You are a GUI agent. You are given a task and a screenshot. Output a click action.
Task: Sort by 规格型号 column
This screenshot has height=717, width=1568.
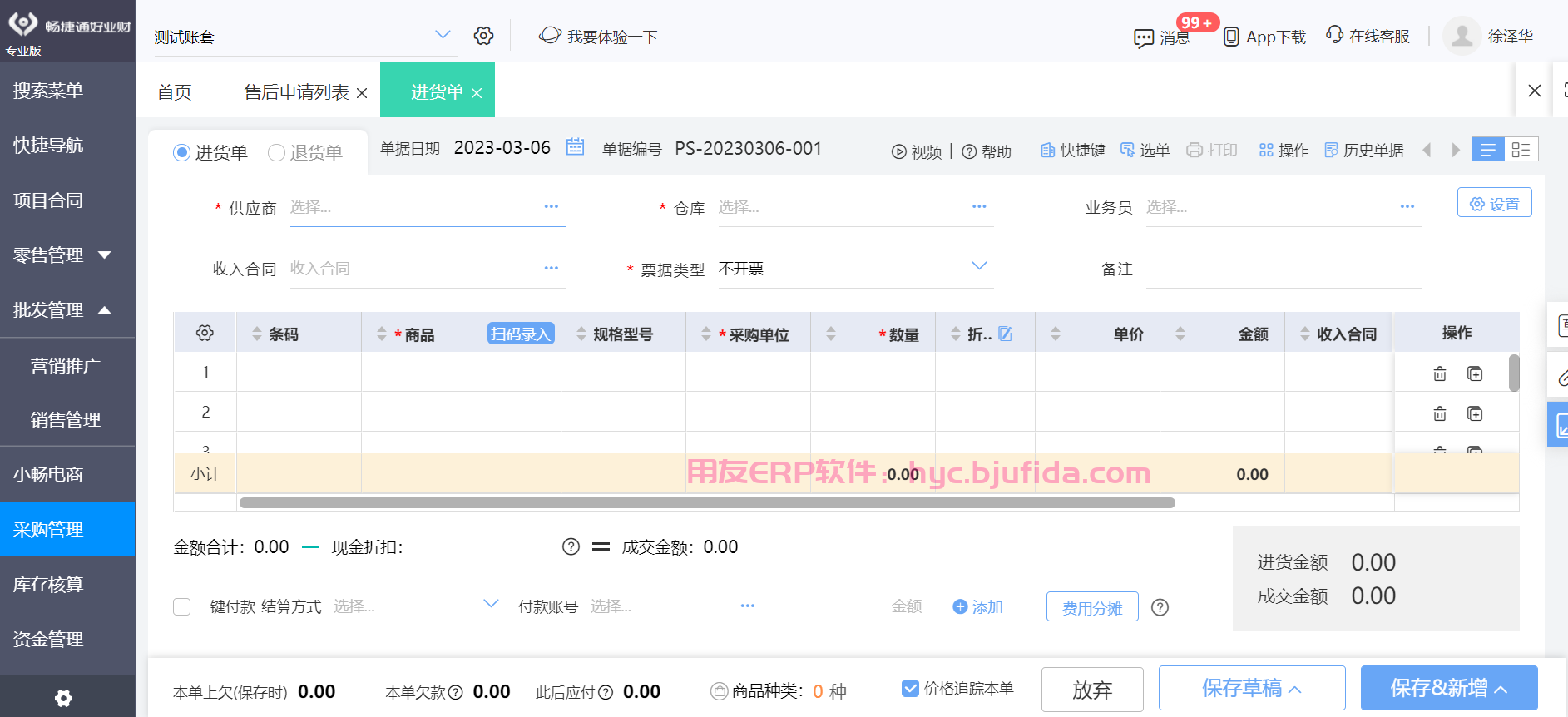click(x=581, y=334)
